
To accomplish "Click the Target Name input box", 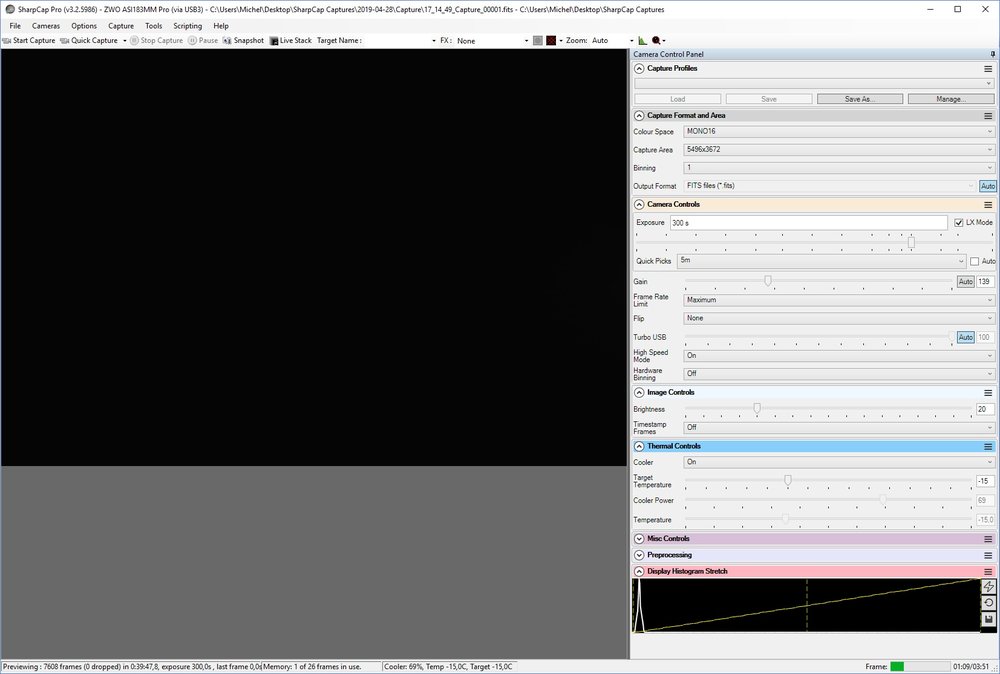I will pos(401,40).
